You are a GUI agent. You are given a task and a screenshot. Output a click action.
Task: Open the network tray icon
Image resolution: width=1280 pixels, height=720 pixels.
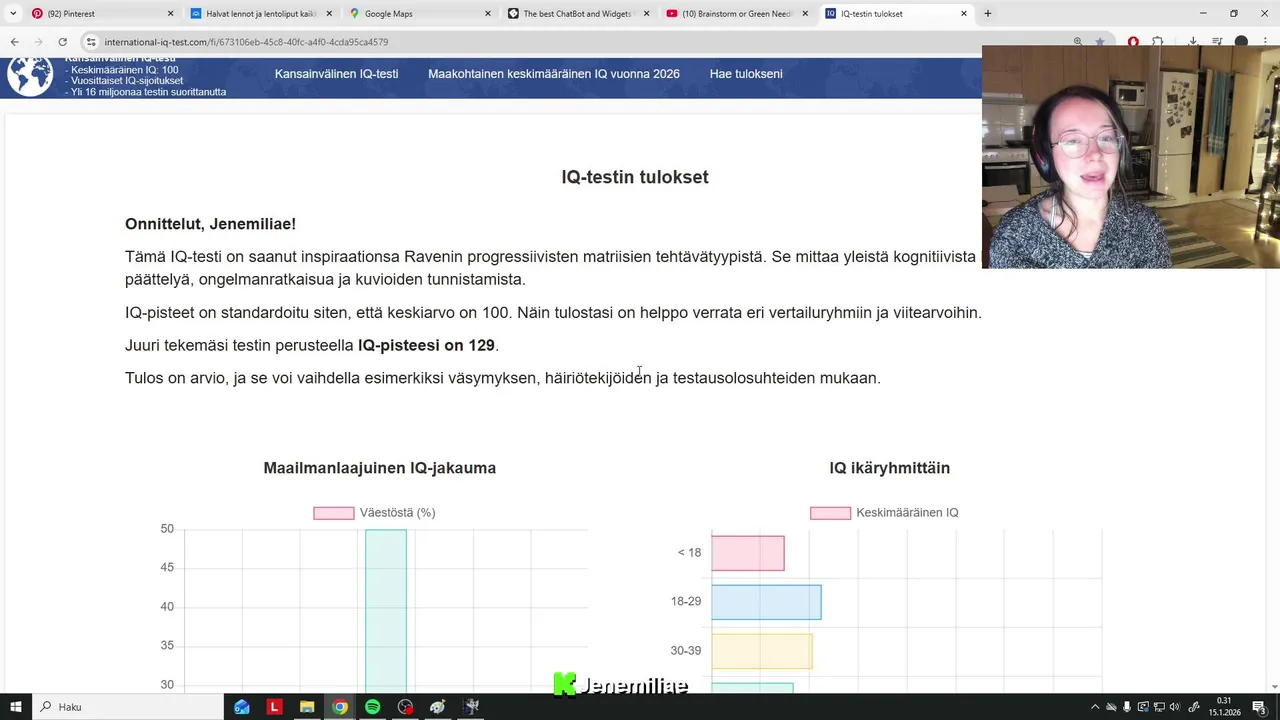pos(1158,707)
